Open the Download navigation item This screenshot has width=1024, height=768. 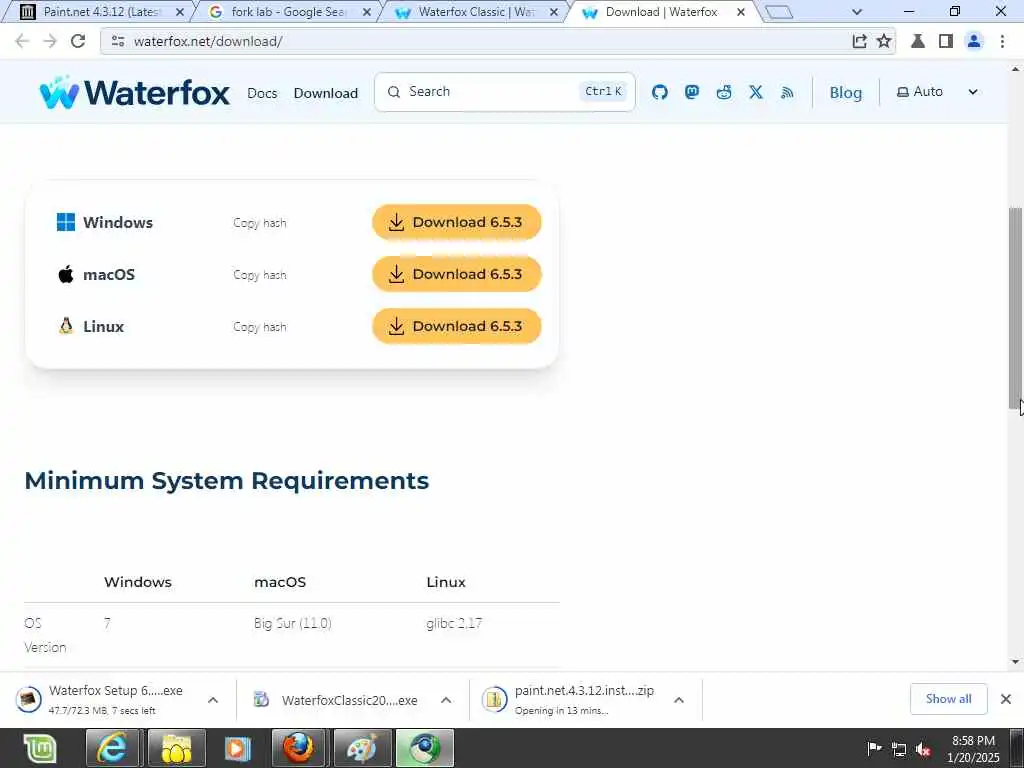pyautogui.click(x=326, y=93)
